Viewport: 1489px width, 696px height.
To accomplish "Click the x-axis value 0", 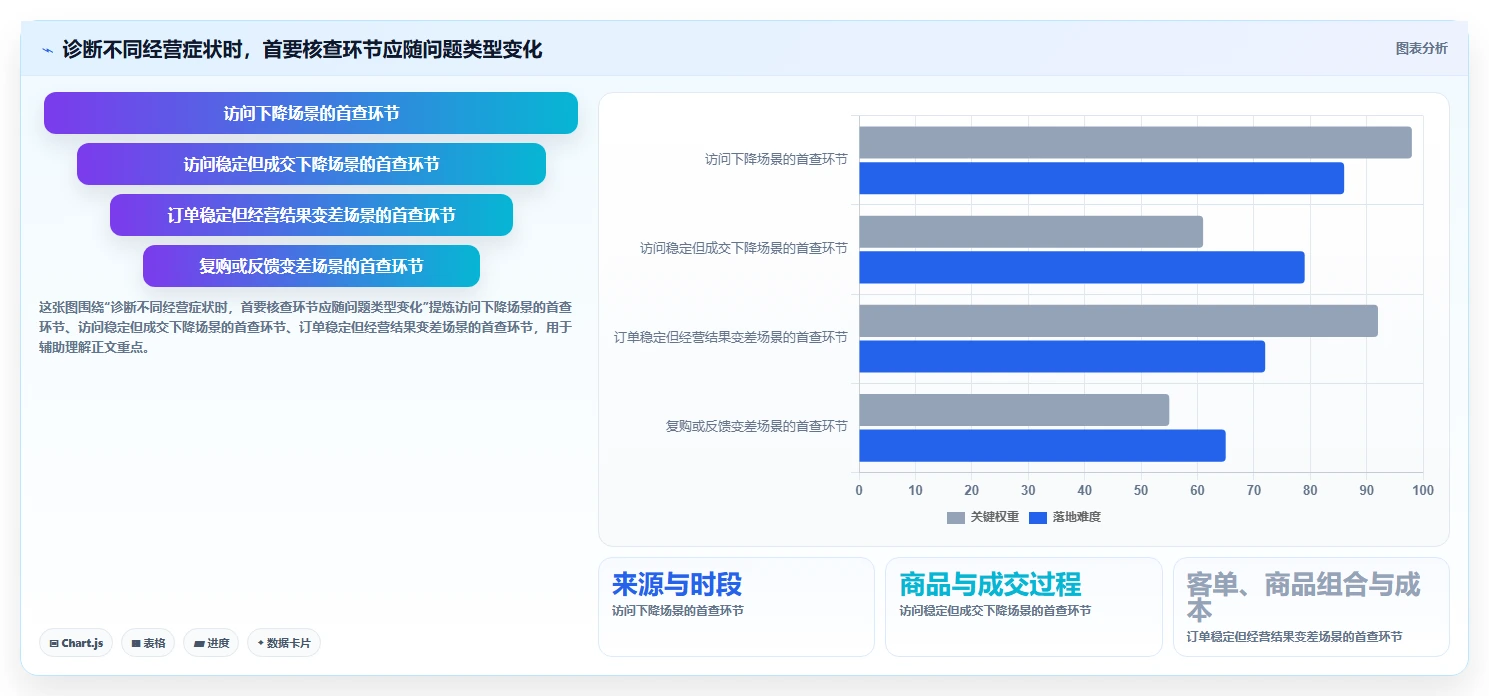I will pyautogui.click(x=859, y=490).
